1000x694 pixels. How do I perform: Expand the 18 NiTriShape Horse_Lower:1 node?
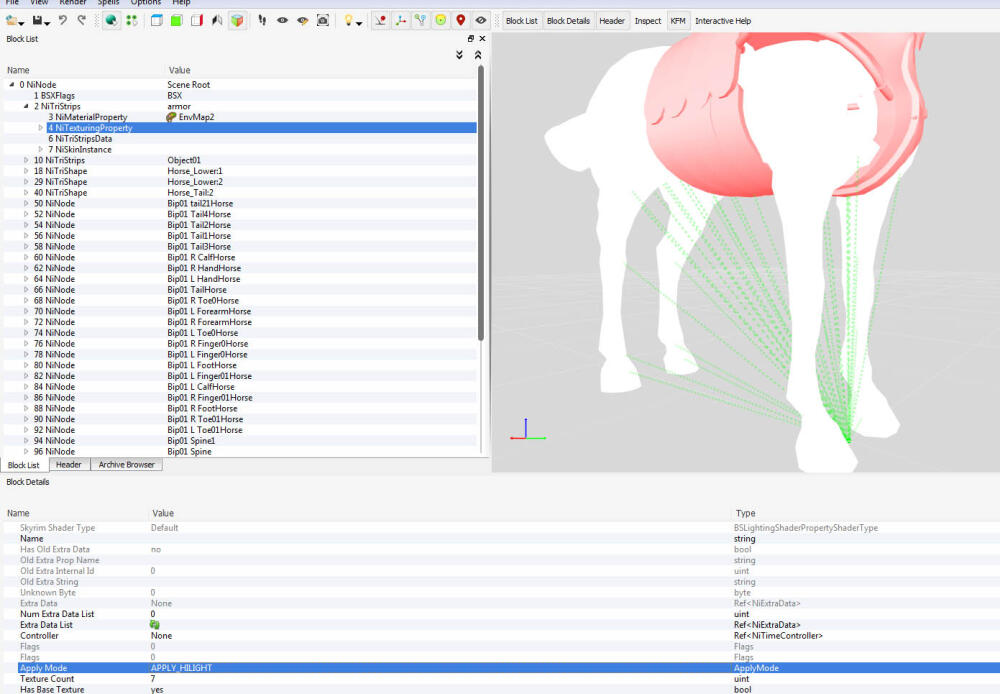[x=26, y=171]
